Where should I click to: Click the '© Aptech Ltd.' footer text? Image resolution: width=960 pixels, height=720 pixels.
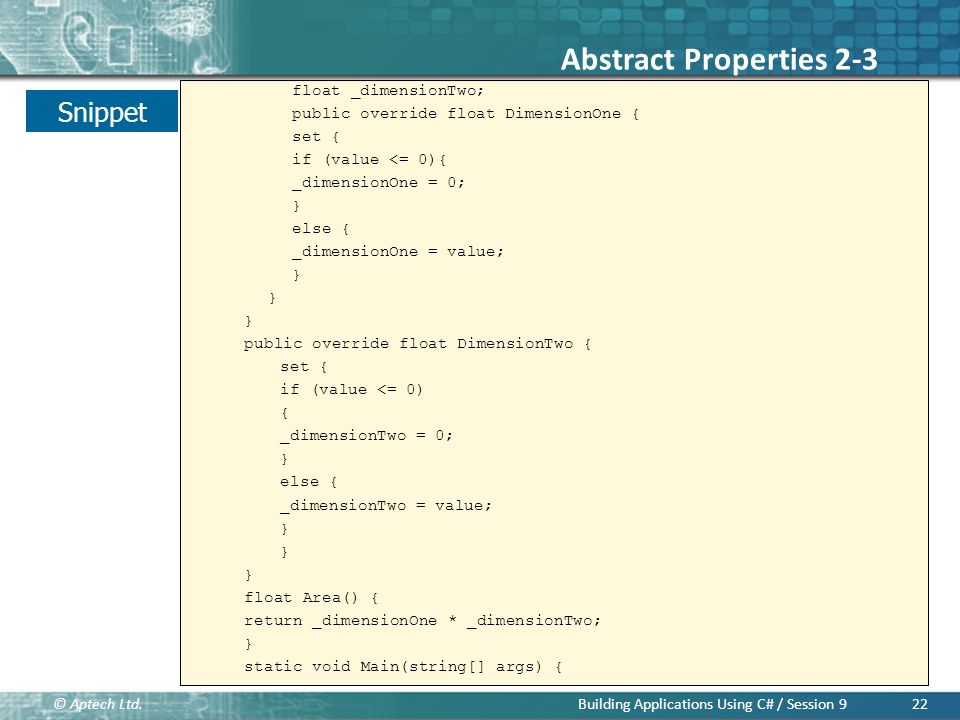(x=98, y=704)
